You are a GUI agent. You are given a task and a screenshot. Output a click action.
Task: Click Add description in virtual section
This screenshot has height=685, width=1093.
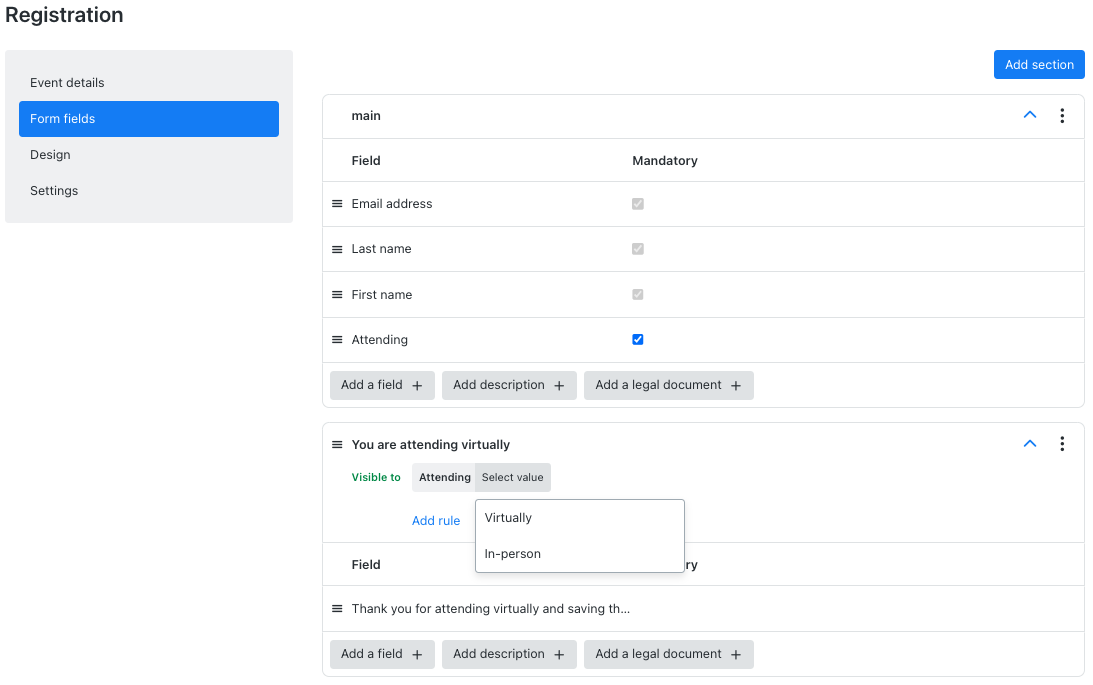(509, 654)
